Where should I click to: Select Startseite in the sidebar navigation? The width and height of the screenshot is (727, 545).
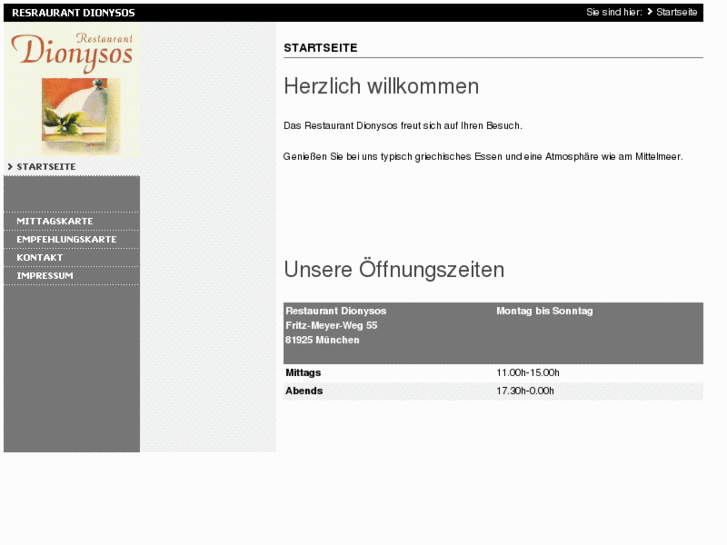point(46,166)
